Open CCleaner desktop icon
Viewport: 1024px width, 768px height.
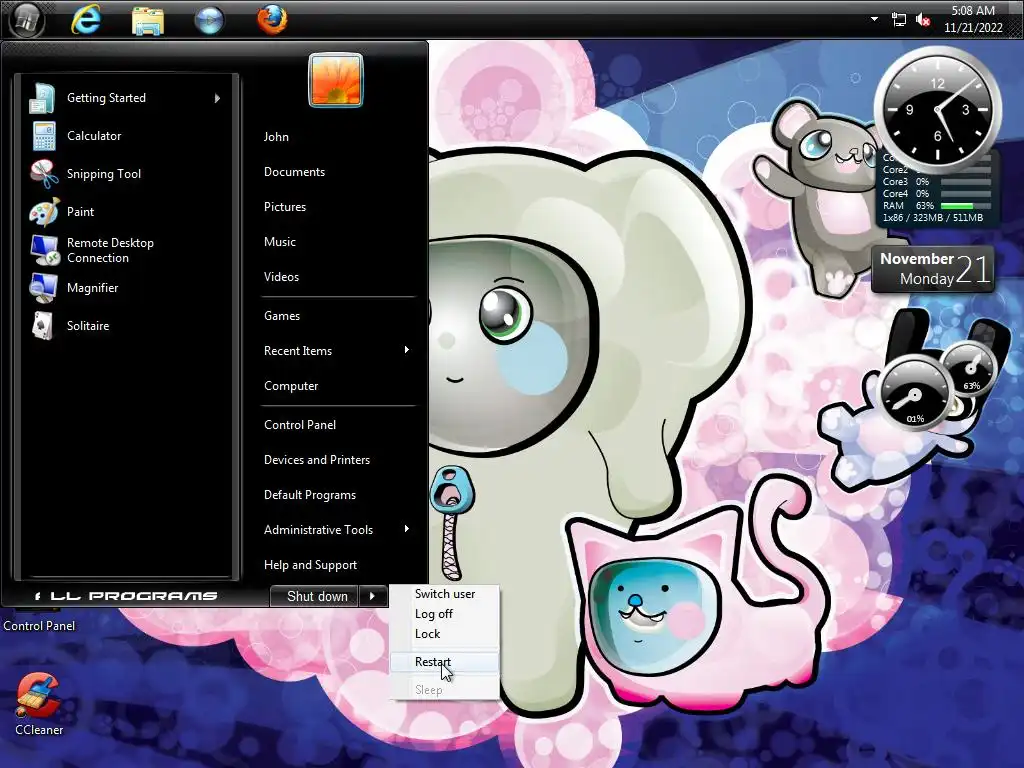click(x=39, y=704)
